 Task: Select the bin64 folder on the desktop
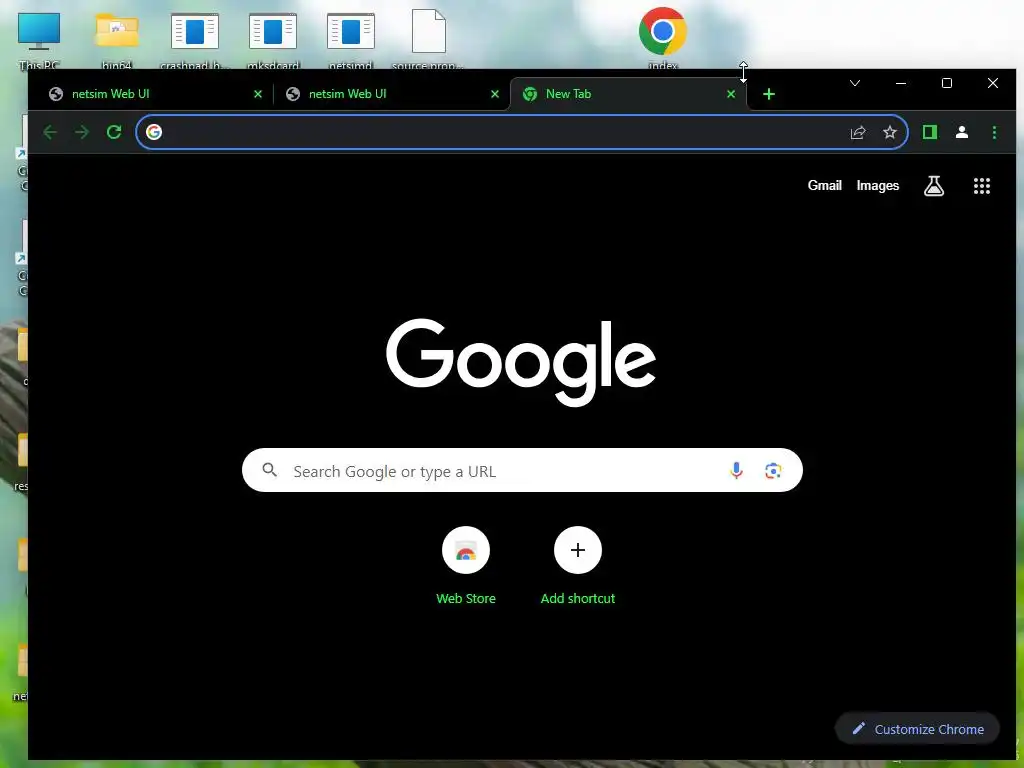[117, 39]
